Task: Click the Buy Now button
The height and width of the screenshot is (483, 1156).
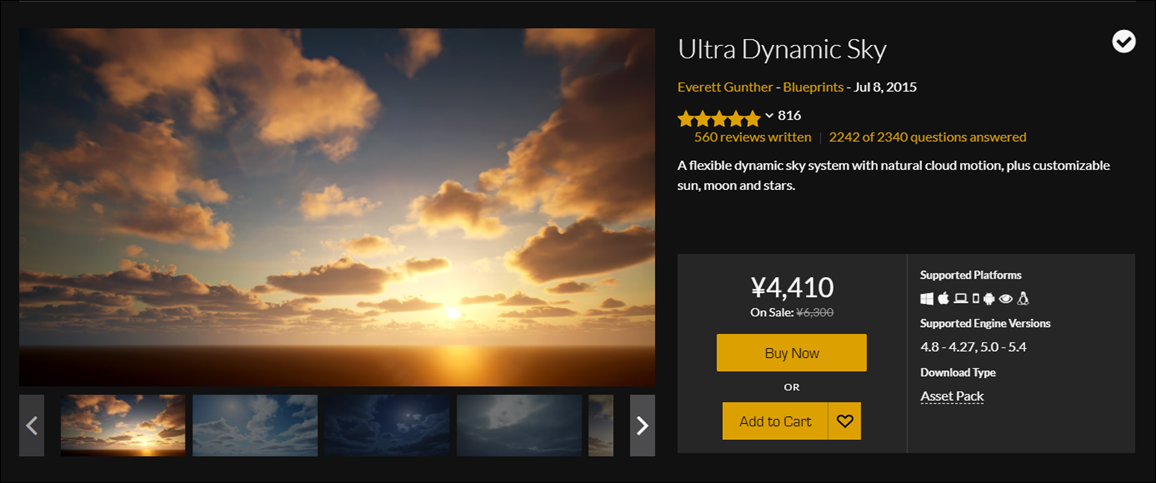Action: 792,352
